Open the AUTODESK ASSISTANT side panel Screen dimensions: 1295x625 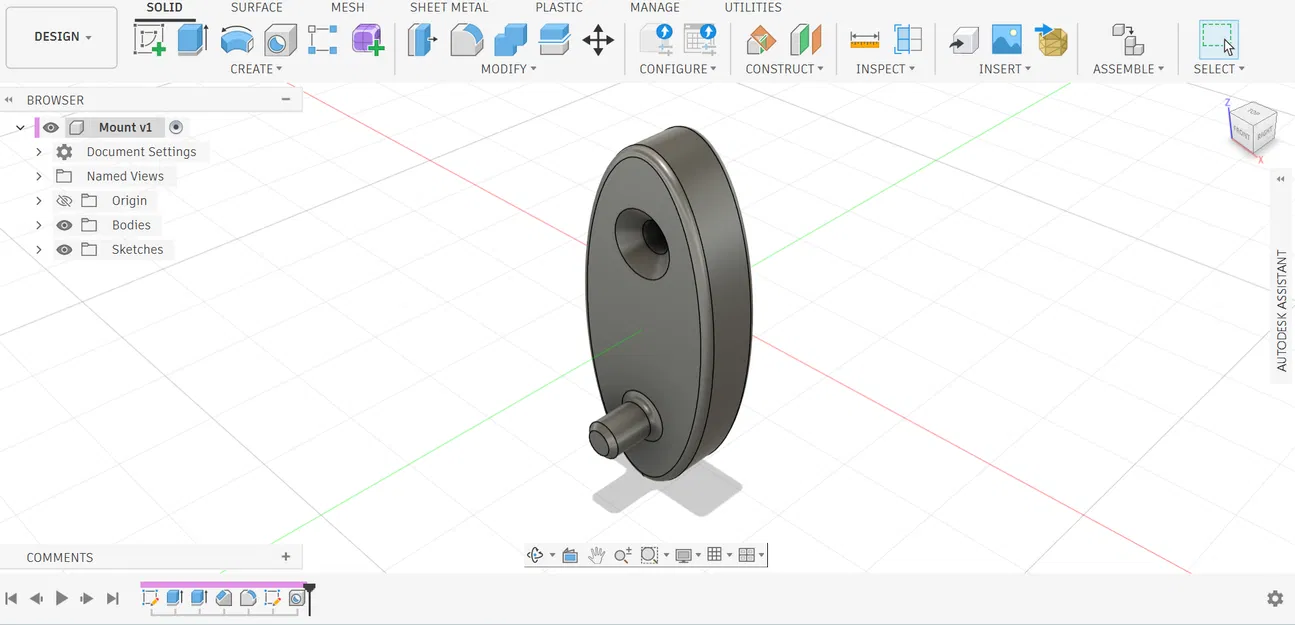pos(1282,311)
